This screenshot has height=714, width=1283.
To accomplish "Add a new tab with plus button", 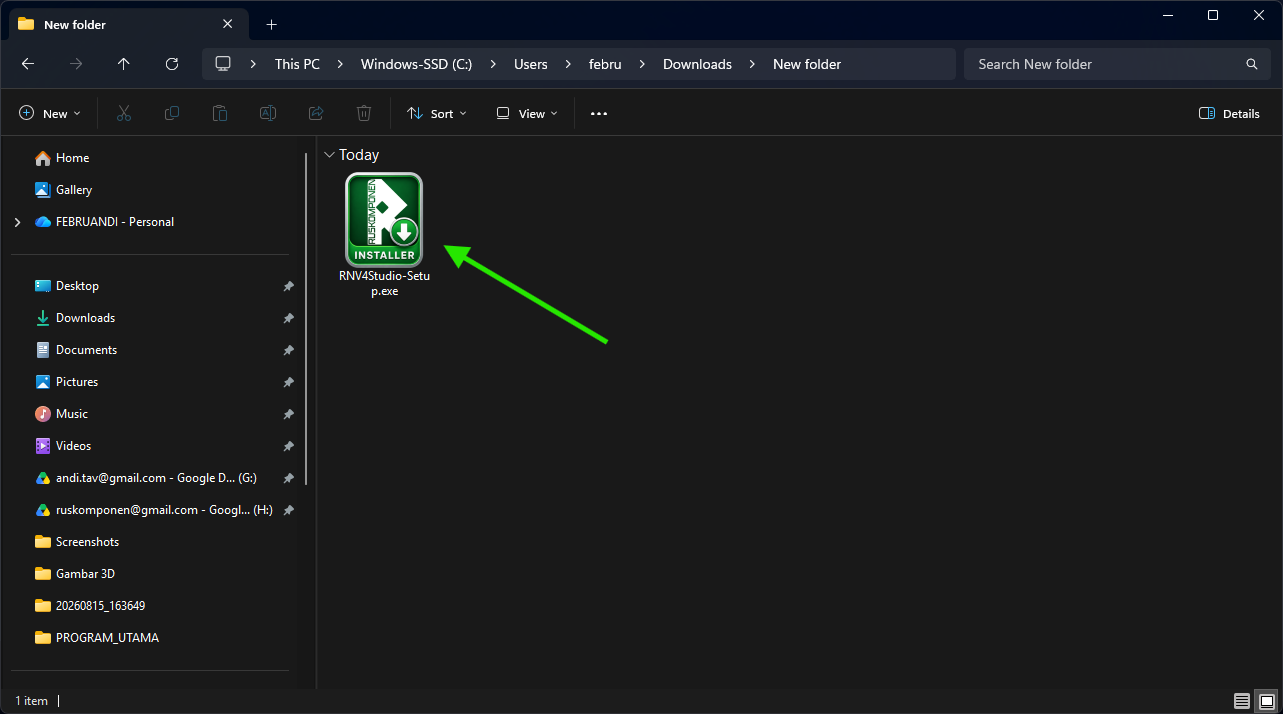I will tap(271, 24).
